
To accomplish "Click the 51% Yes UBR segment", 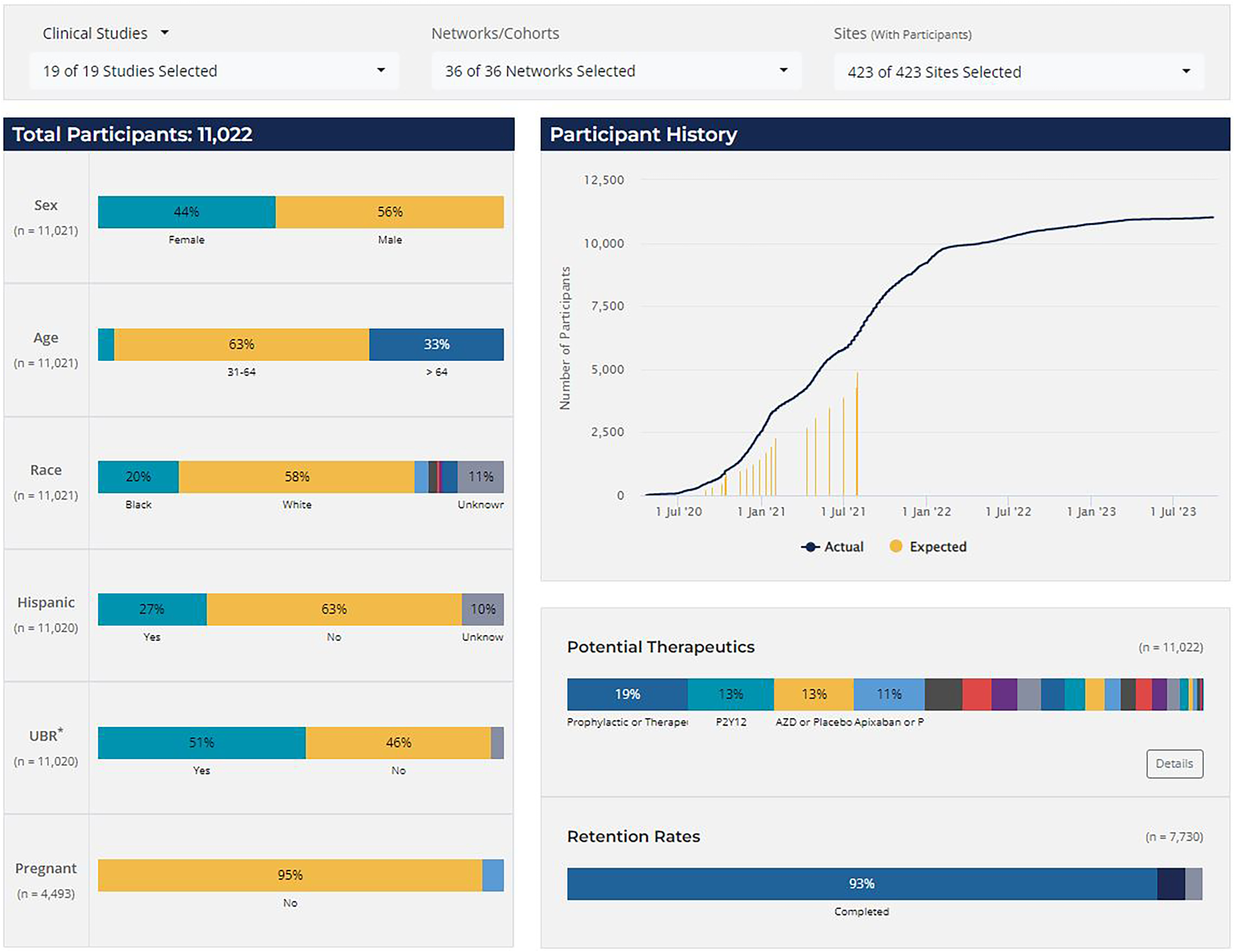I will tap(201, 742).
